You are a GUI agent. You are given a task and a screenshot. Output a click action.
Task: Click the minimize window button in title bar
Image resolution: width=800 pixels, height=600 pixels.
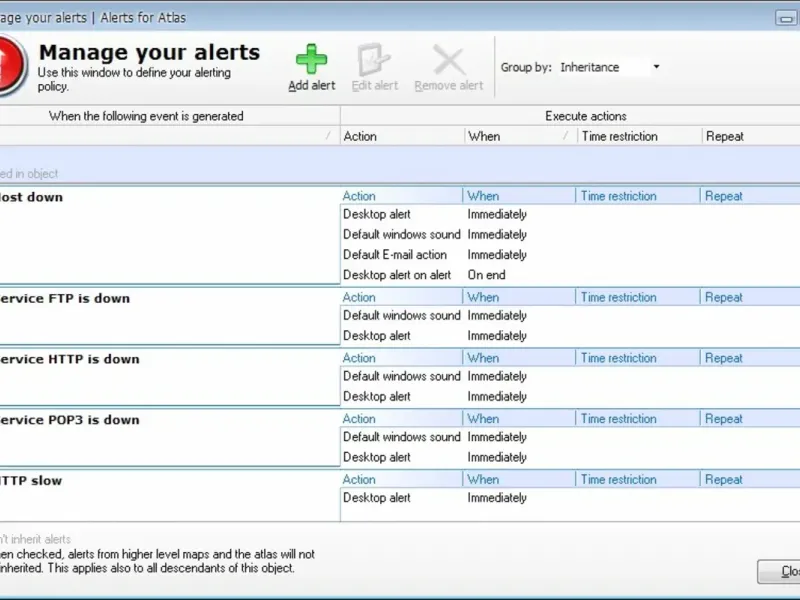(786, 18)
